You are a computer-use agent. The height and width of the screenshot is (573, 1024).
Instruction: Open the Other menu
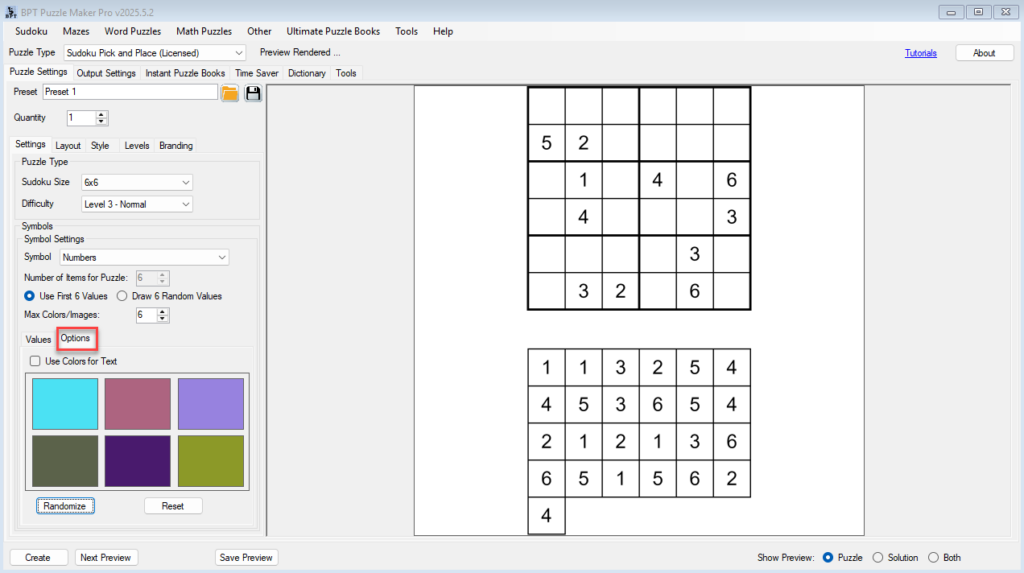pyautogui.click(x=259, y=31)
